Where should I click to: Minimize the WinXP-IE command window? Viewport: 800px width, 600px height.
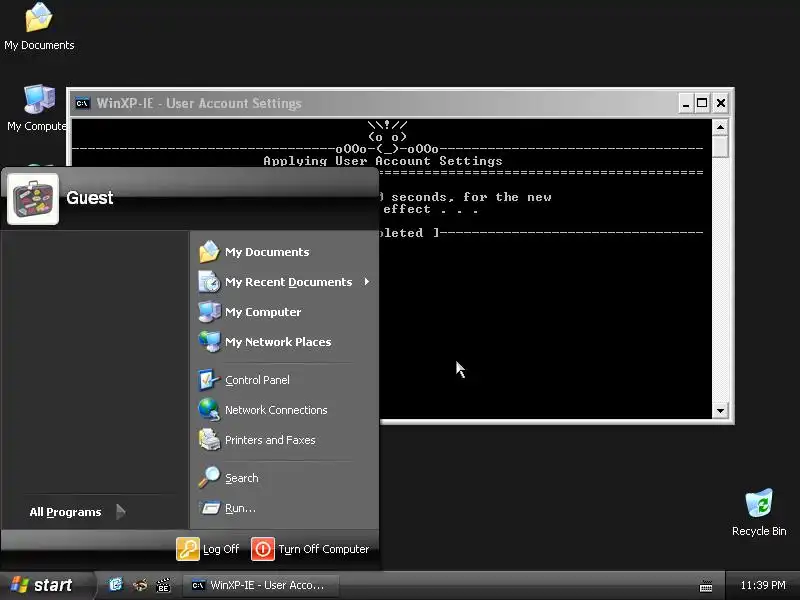686,104
